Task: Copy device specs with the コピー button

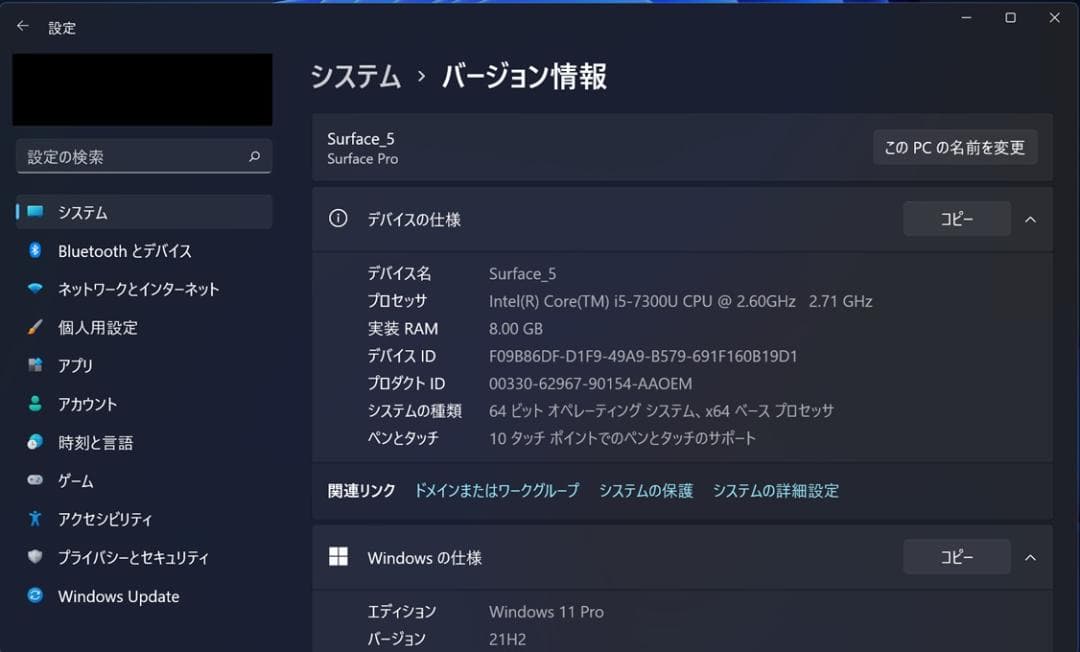Action: click(x=956, y=219)
